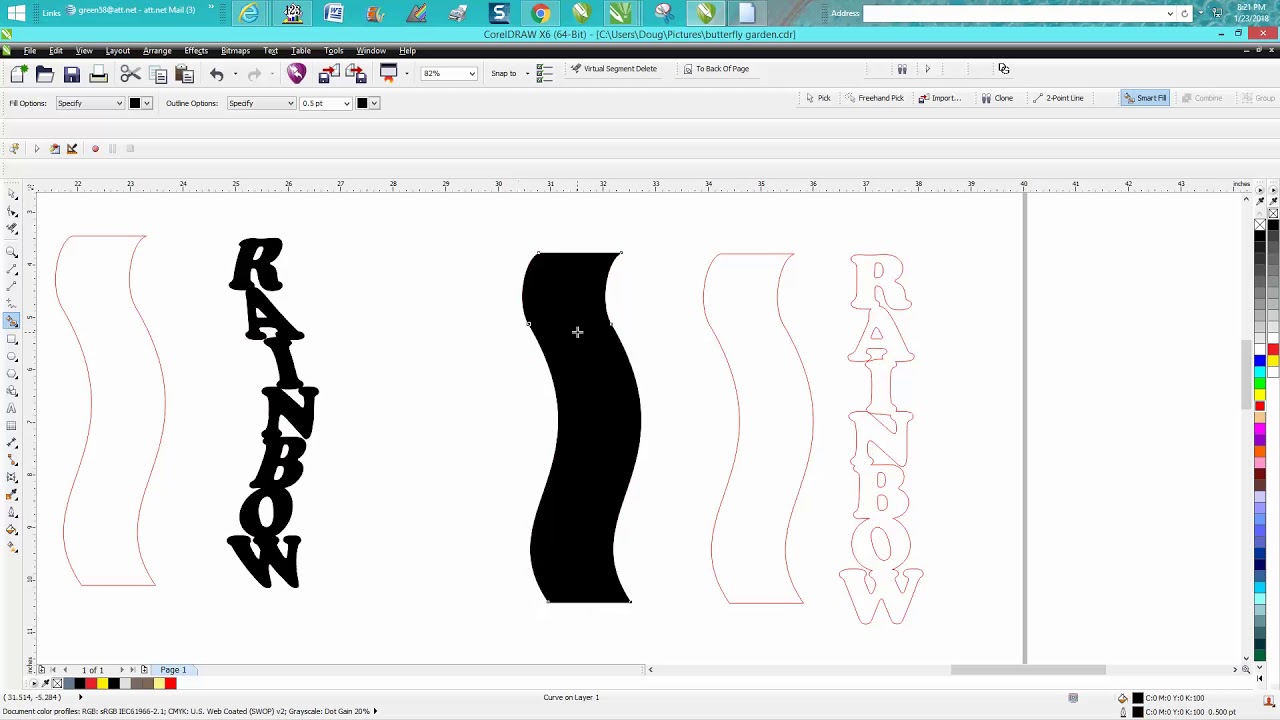Open the Window menu
This screenshot has width=1280, height=720.
click(x=371, y=51)
